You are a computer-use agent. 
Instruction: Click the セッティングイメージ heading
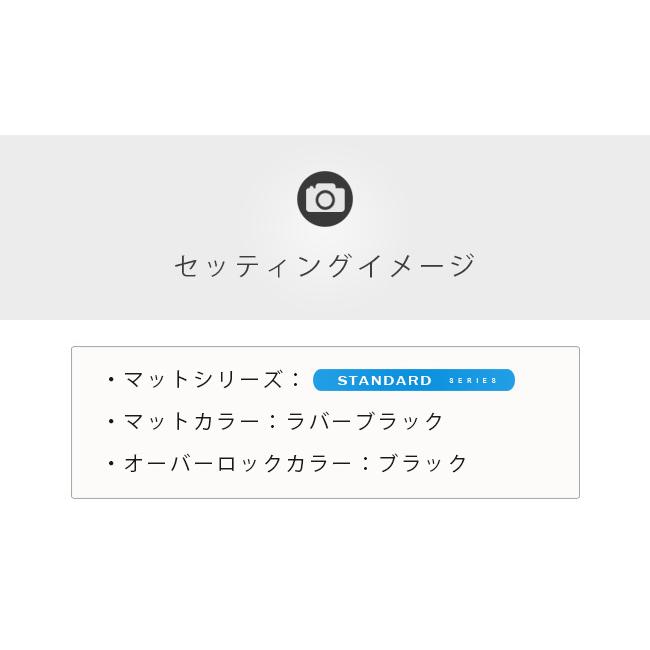coord(325,265)
